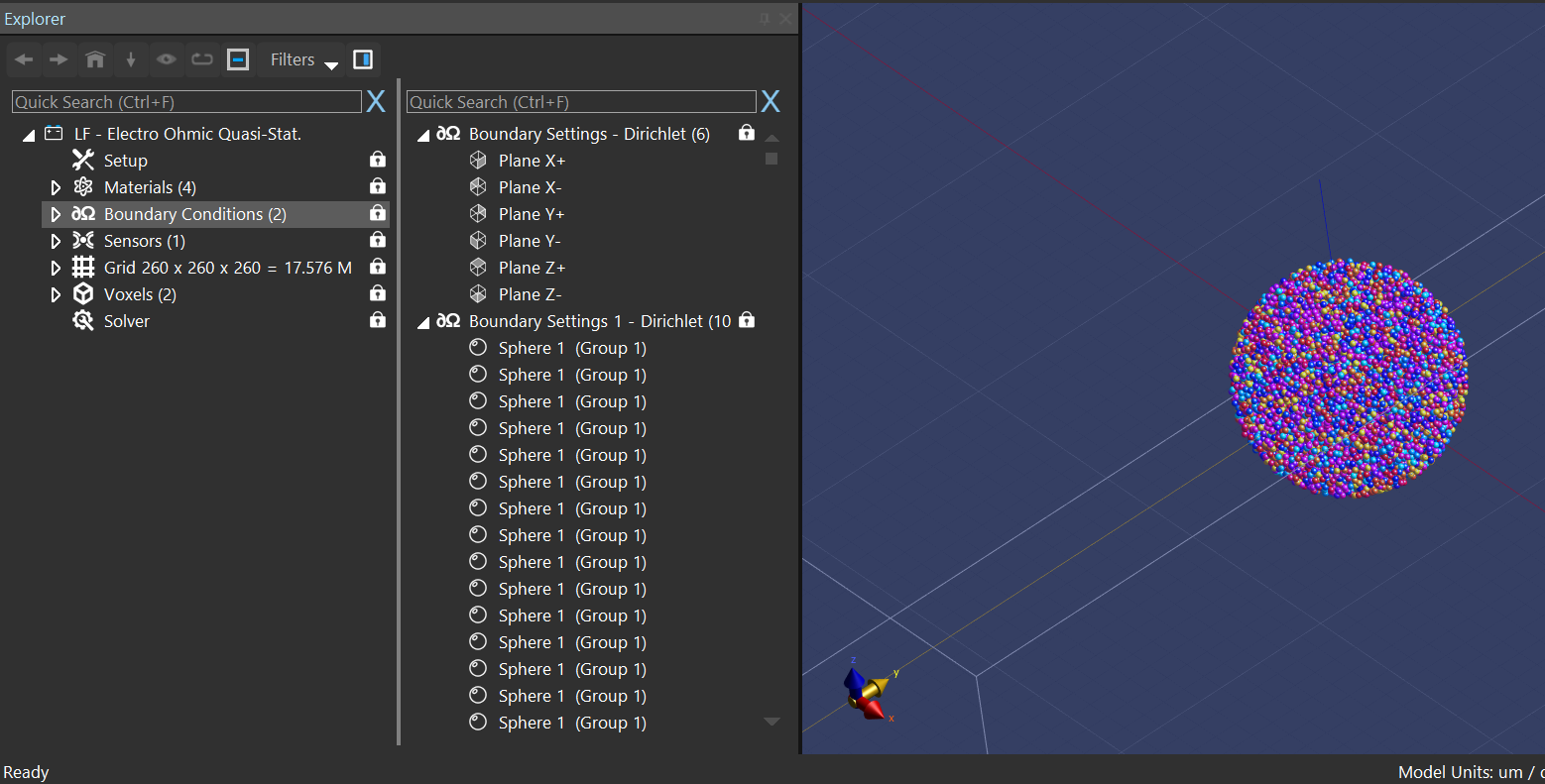Pin the Explorer panel

[x=765, y=18]
